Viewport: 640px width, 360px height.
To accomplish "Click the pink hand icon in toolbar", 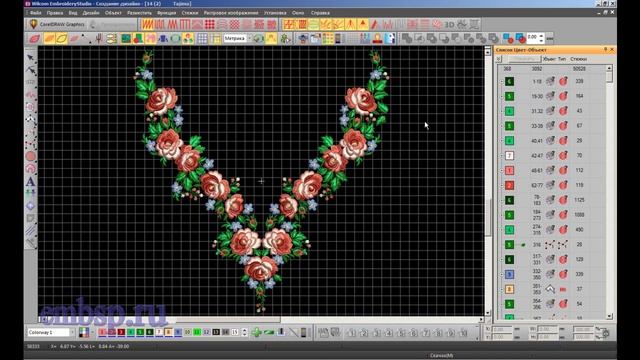I will tap(151, 39).
